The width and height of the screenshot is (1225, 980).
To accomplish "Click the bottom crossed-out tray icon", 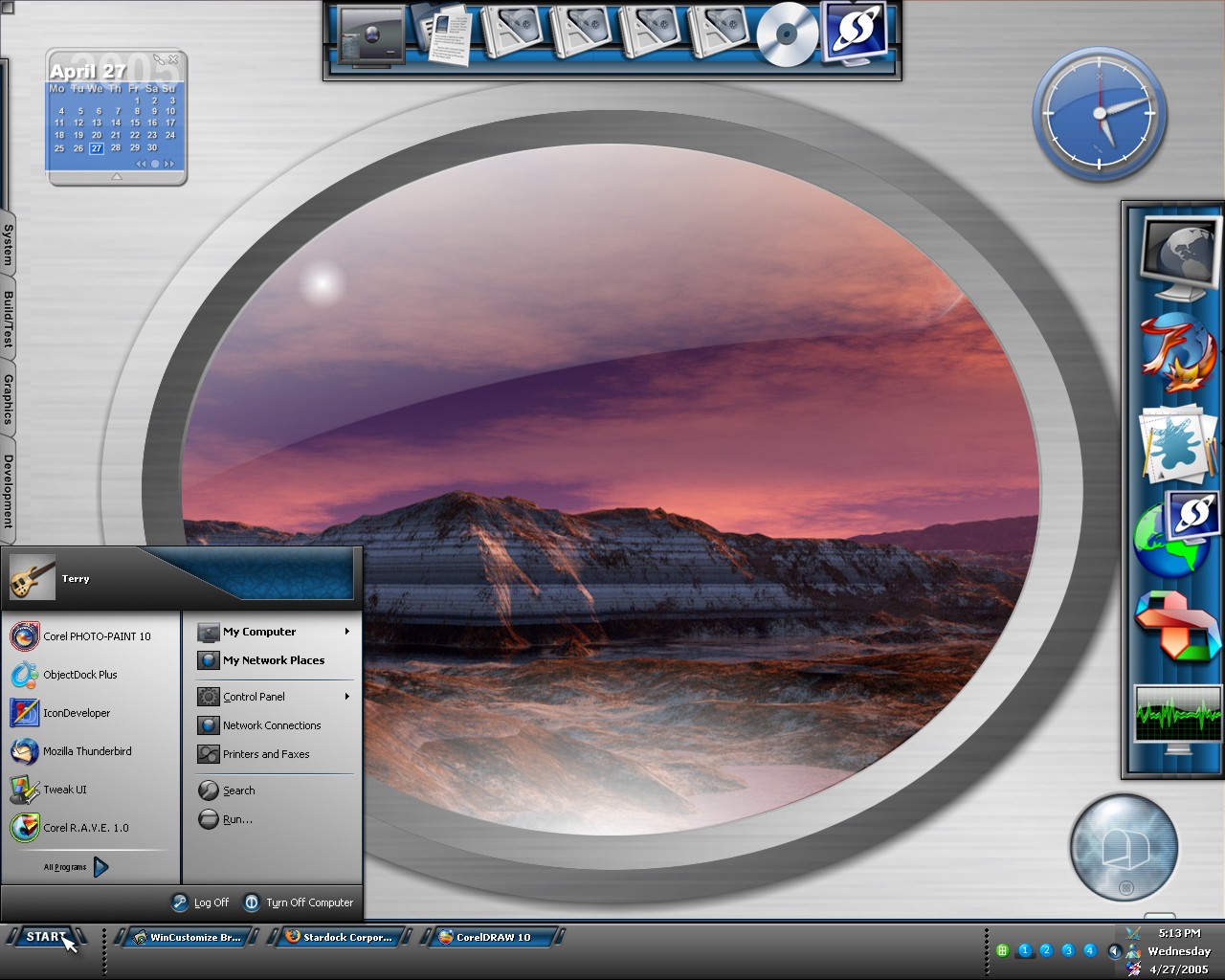I will coord(1134,969).
